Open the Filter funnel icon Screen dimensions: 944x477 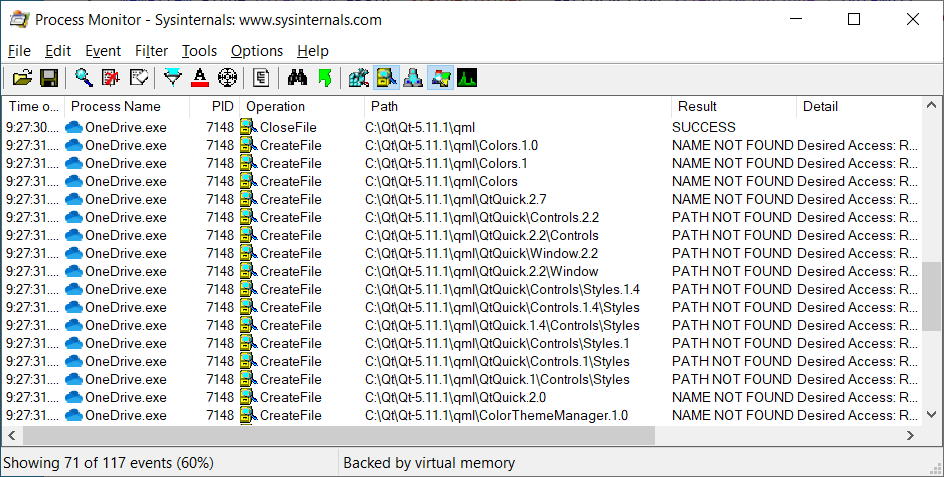pyautogui.click(x=173, y=78)
